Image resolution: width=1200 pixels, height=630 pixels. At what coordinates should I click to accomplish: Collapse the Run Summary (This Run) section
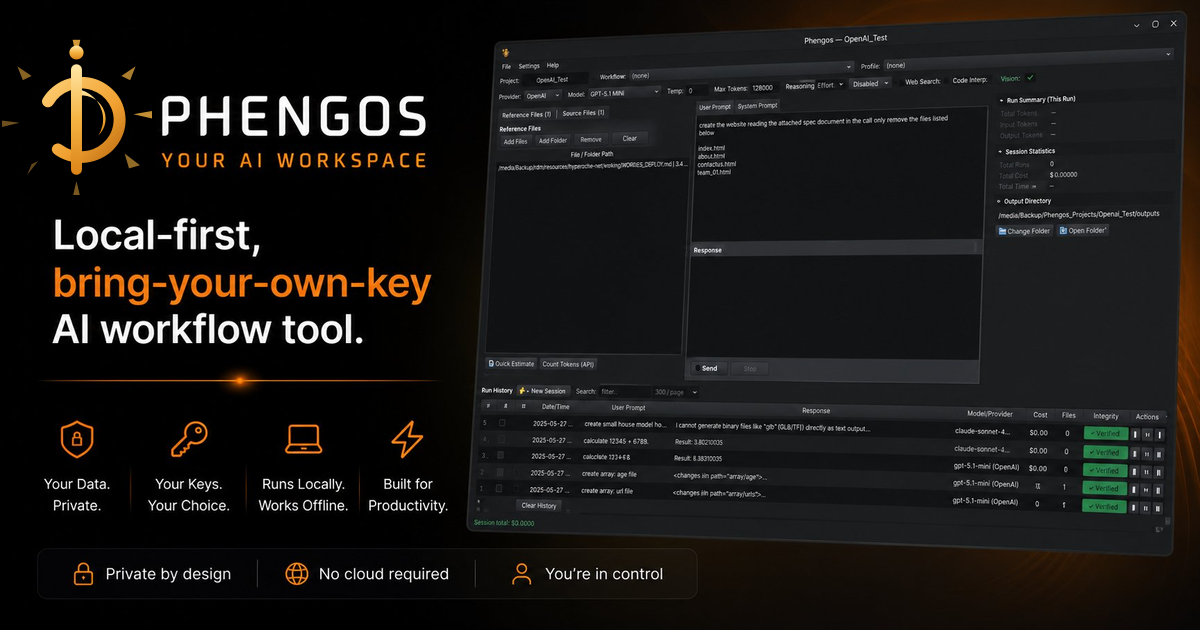[x=1001, y=101]
